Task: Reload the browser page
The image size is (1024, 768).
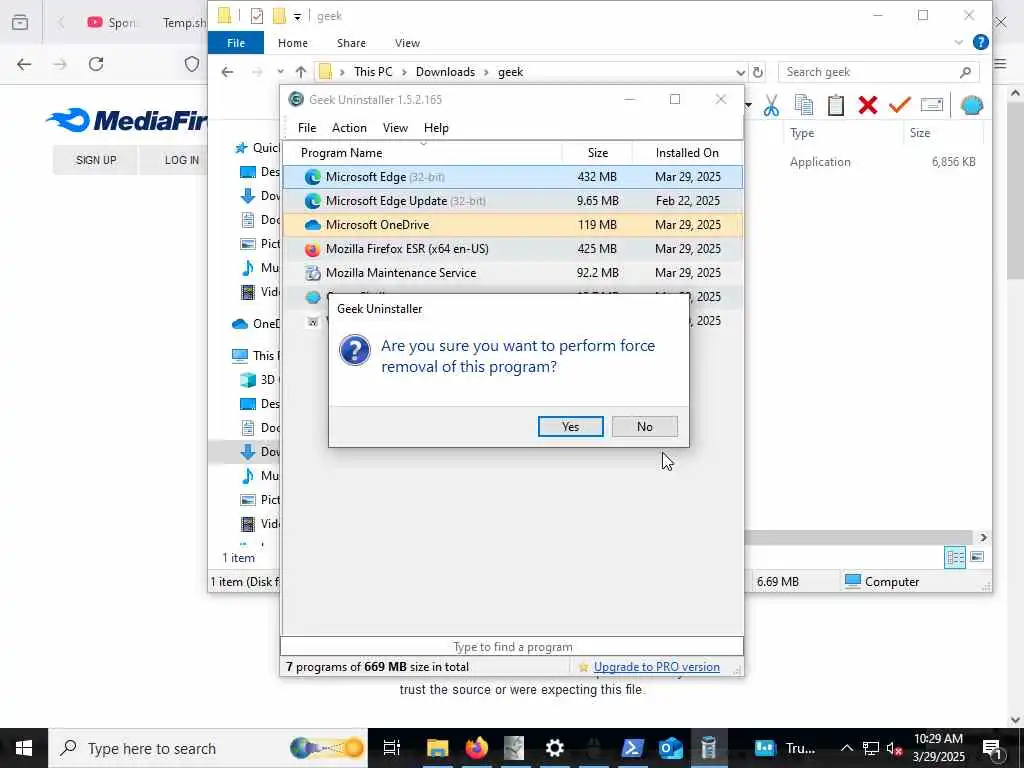Action: coord(96,64)
